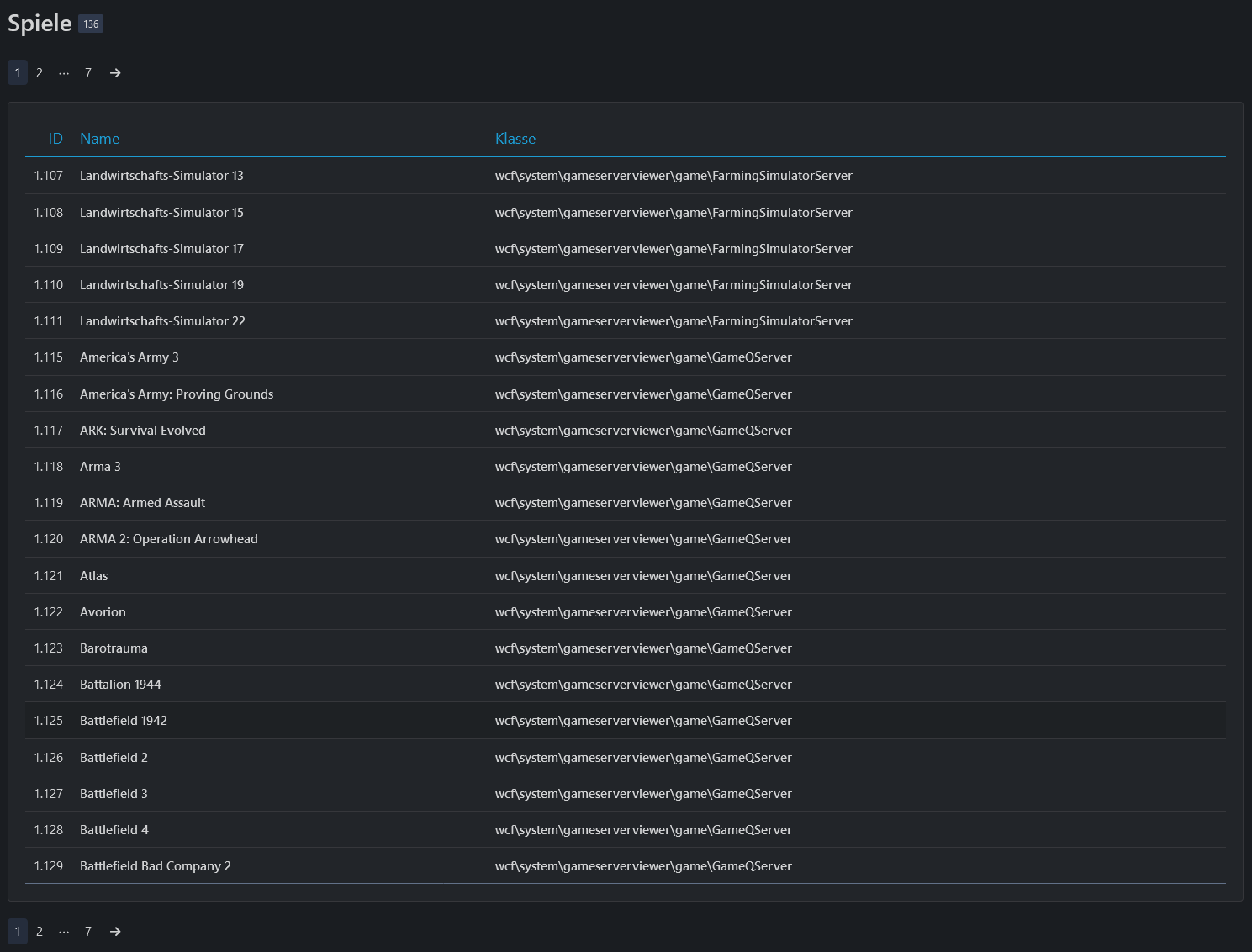This screenshot has height=952, width=1252.
Task: Open the ARK: Survival Evolved entry
Action: 142,431
